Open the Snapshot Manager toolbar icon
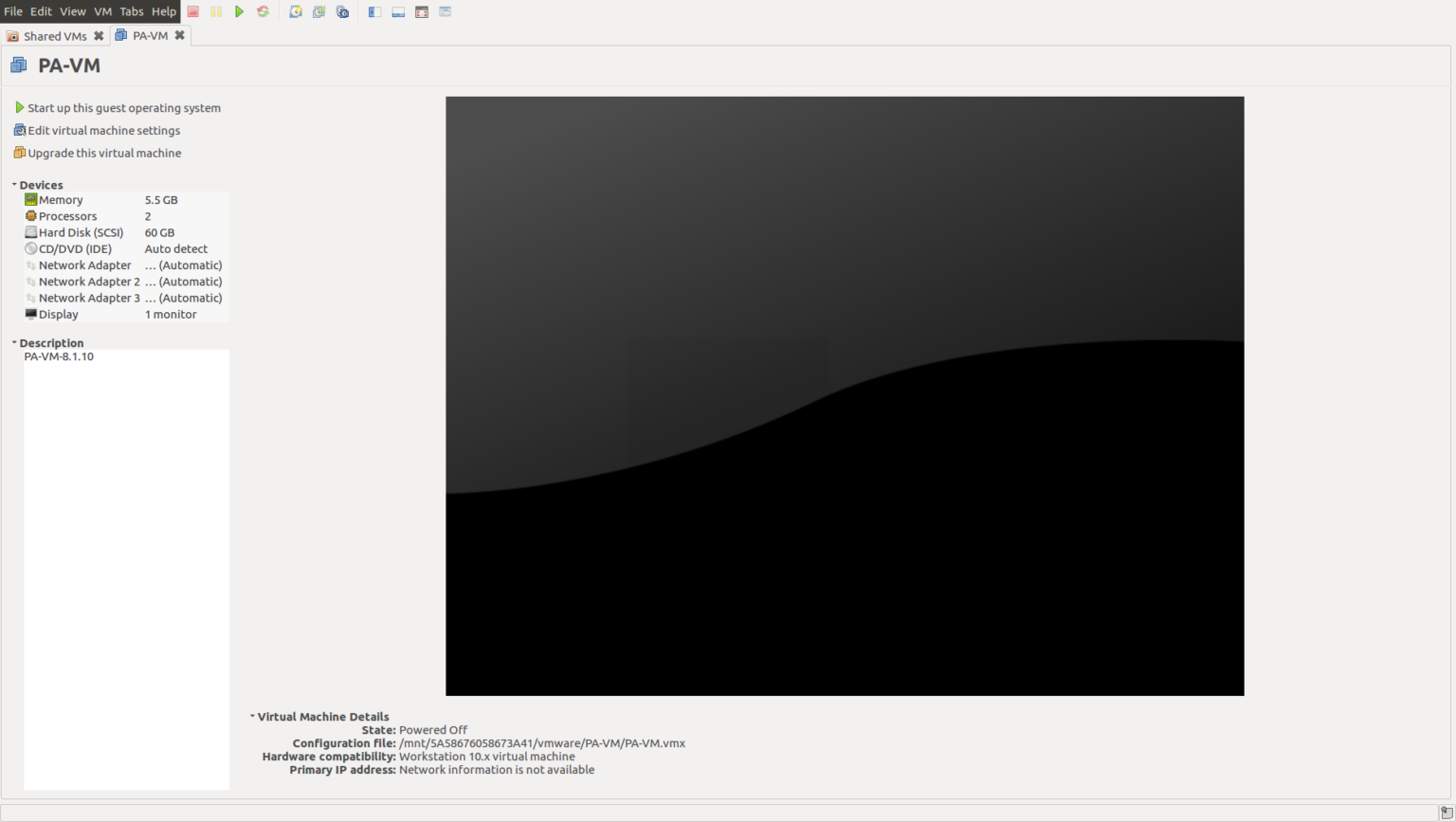 pos(342,11)
